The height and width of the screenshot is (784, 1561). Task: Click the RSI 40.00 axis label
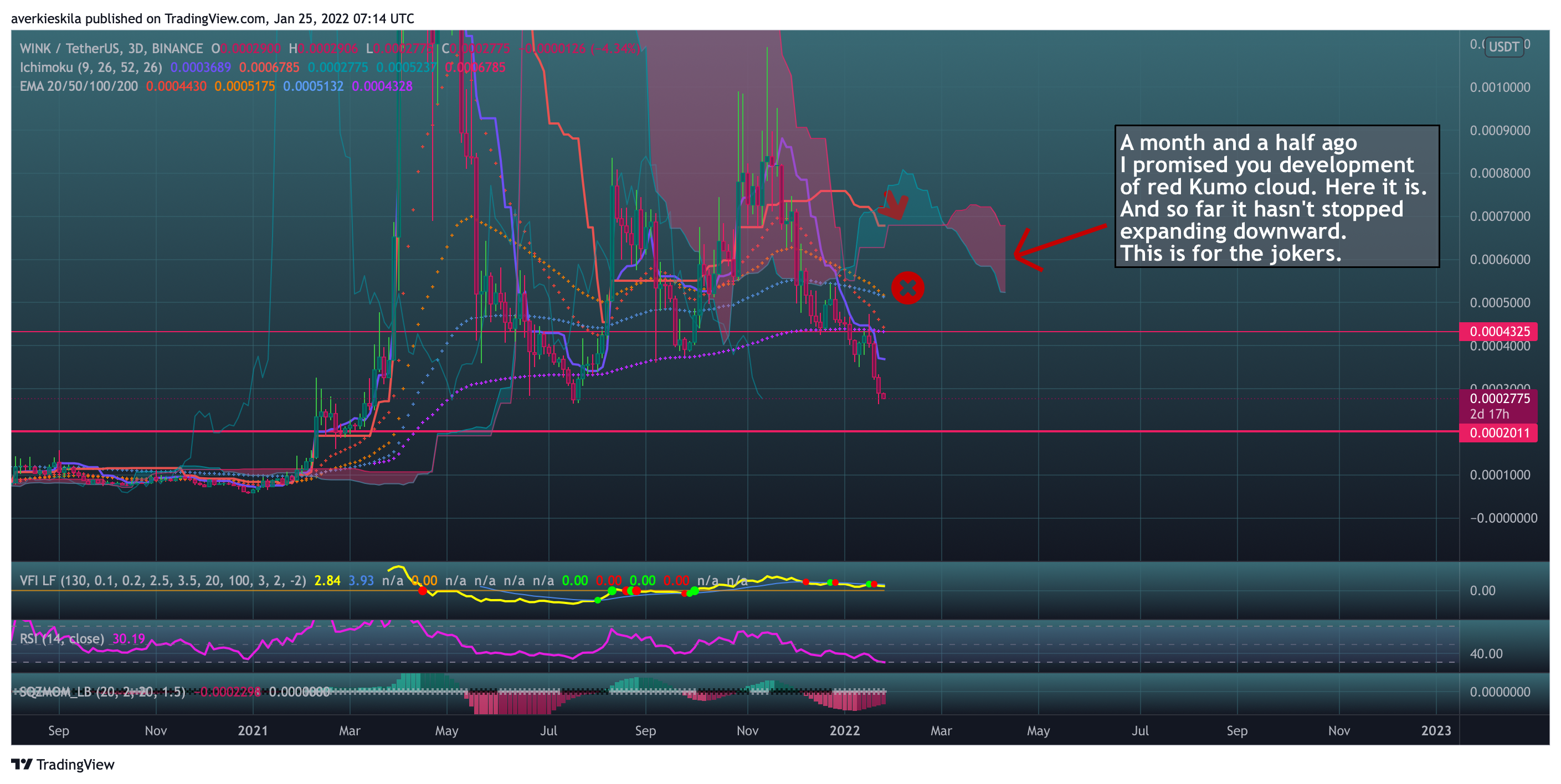click(x=1486, y=654)
